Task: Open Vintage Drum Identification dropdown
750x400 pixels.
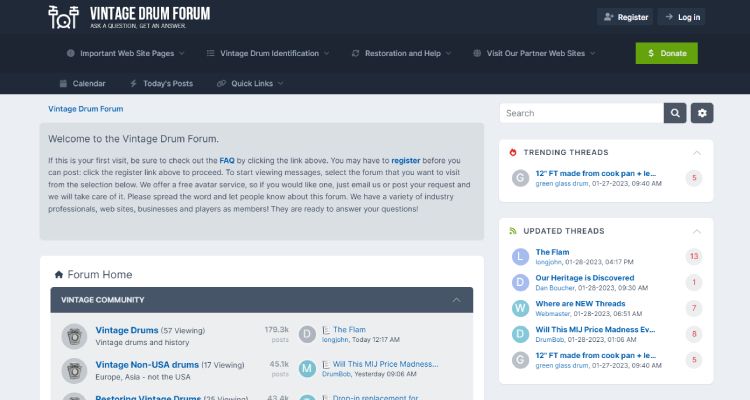Action: (x=268, y=53)
